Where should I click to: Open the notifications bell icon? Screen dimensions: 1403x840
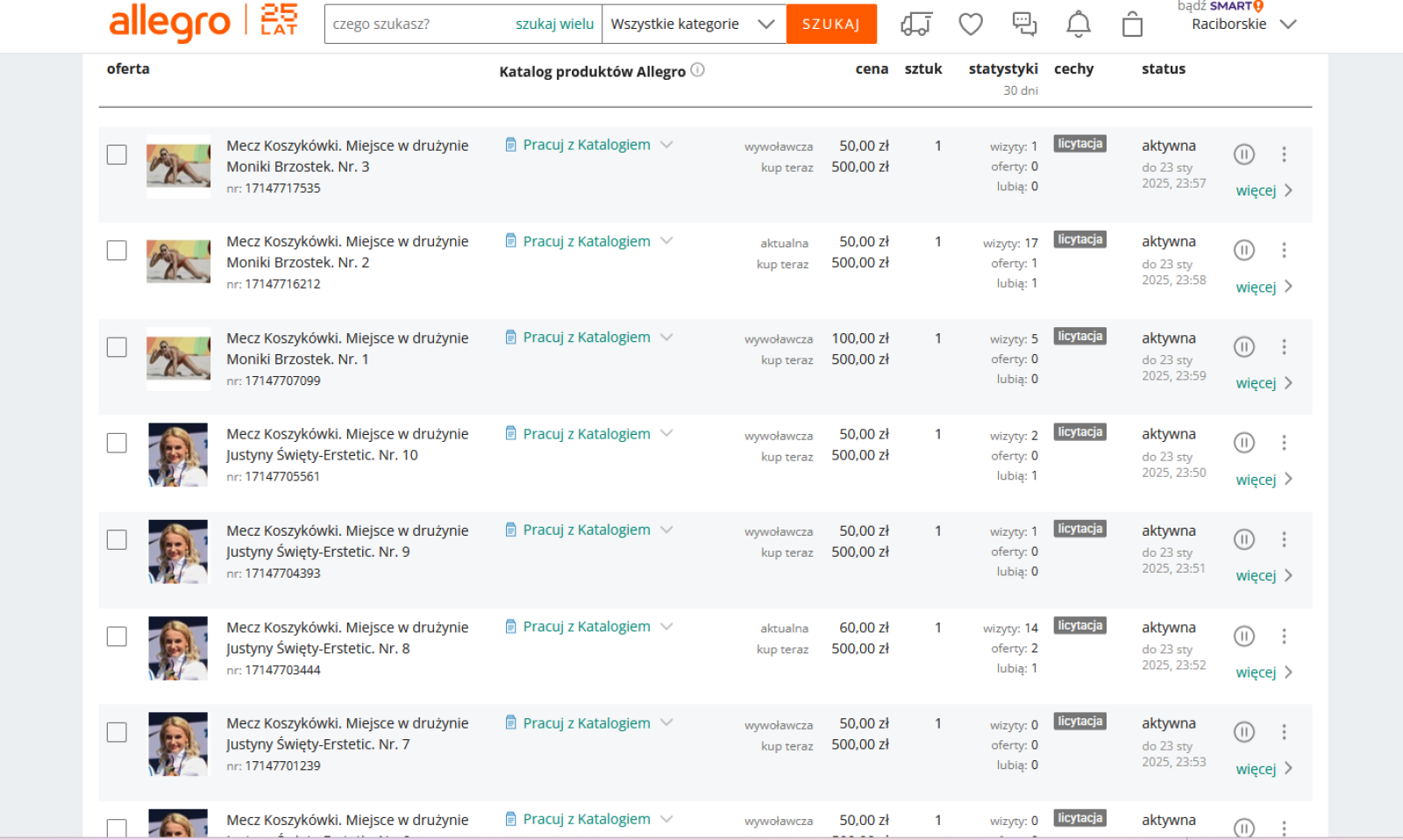1078,24
